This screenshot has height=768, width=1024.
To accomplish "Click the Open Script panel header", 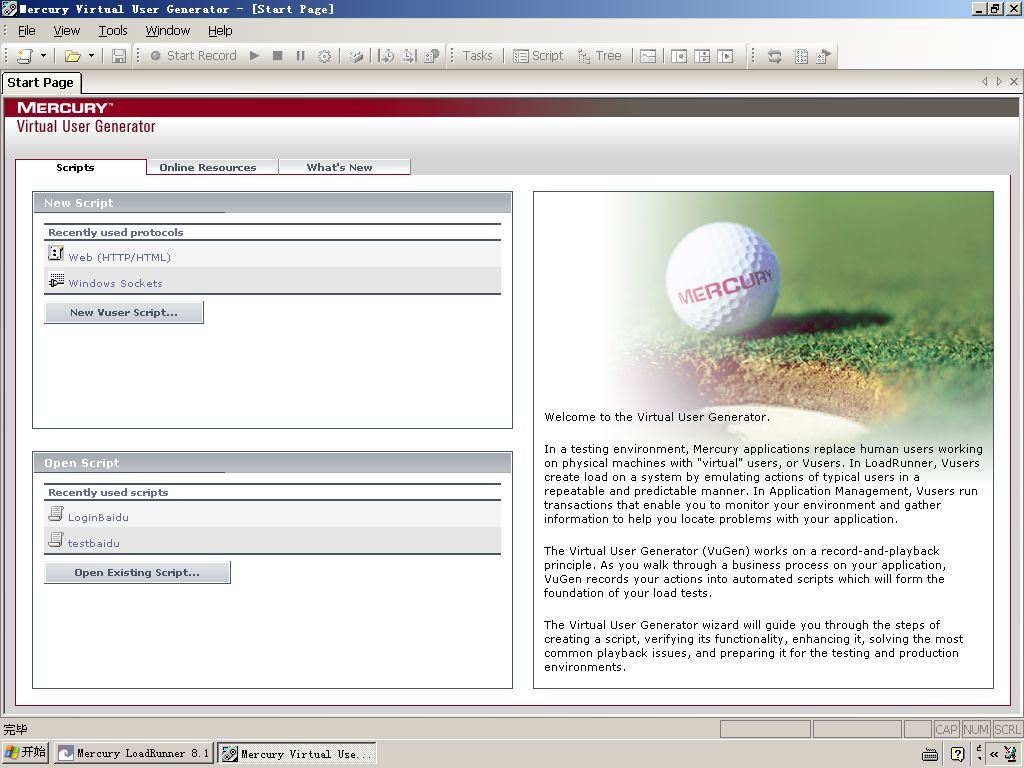I will pos(272,463).
